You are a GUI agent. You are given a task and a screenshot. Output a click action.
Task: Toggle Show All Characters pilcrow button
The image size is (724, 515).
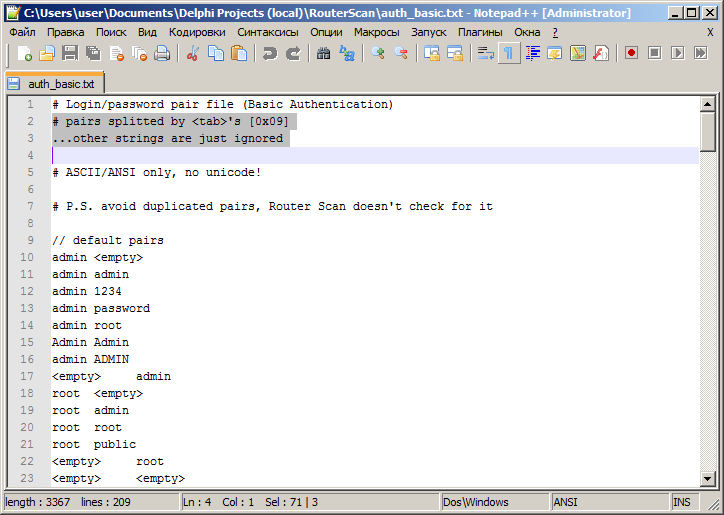tap(509, 53)
